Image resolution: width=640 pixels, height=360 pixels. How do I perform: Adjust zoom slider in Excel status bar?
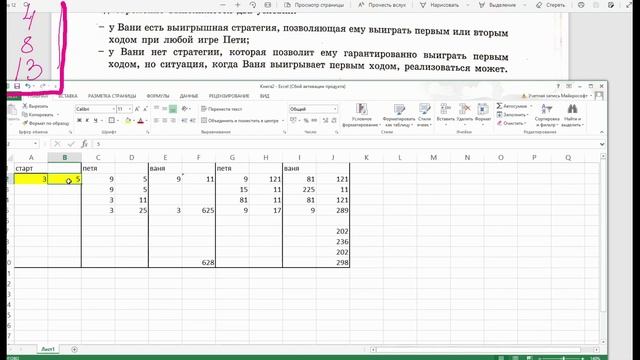click(x=564, y=358)
